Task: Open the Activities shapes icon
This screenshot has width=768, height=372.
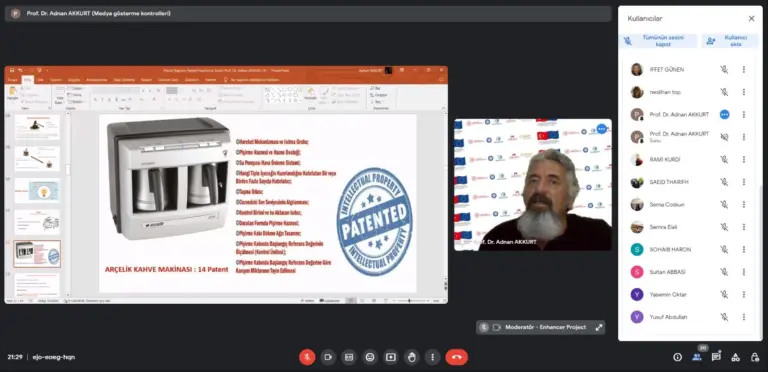Action: [735, 357]
